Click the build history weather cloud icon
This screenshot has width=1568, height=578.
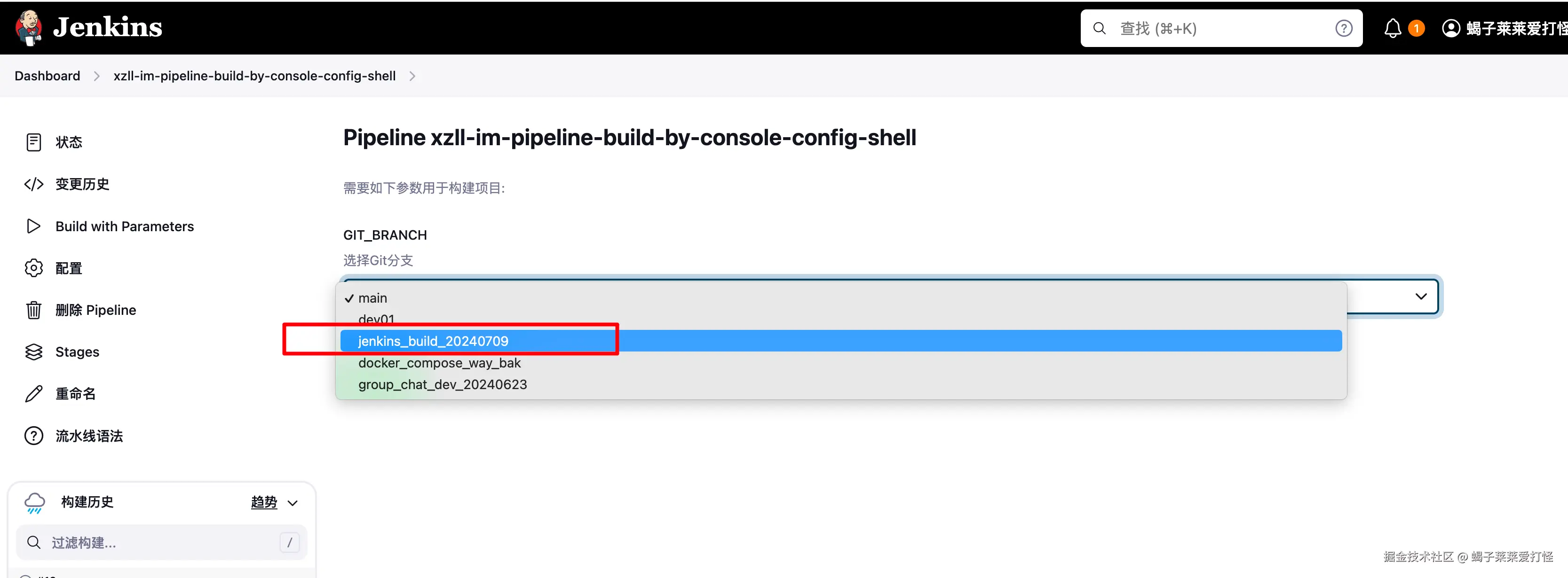pos(35,502)
